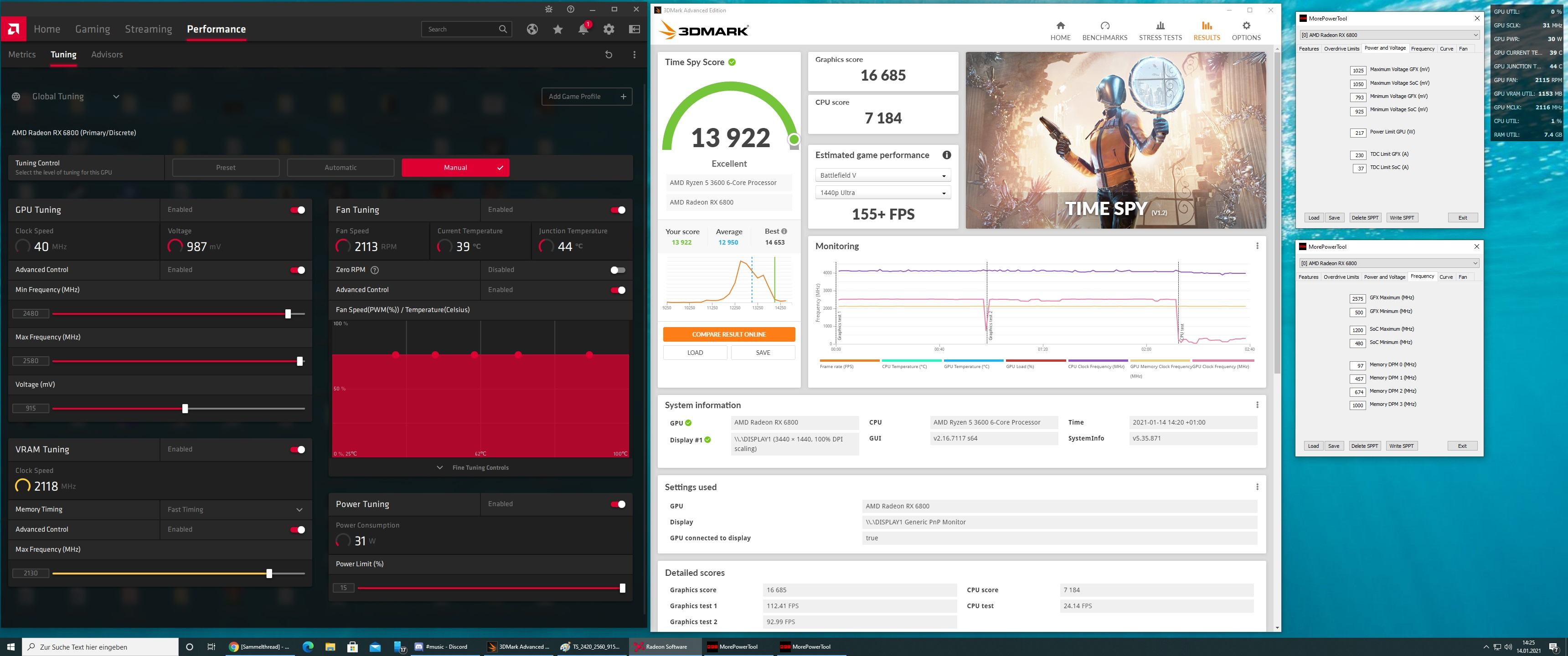The width and height of the screenshot is (1568, 656).
Task: Open Radeon help question mark icon
Action: coord(570,9)
